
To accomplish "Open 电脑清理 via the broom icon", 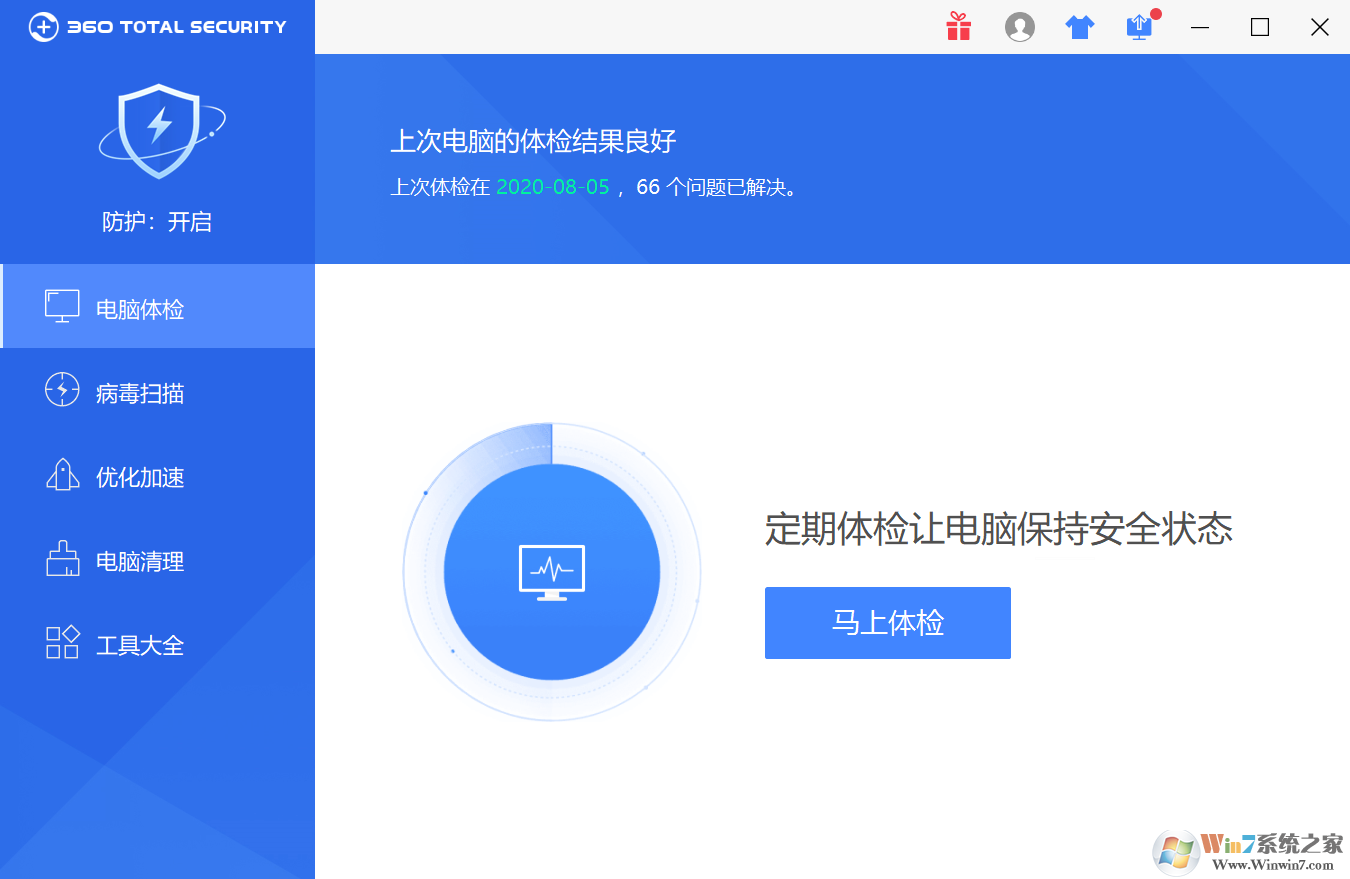I will click(62, 560).
